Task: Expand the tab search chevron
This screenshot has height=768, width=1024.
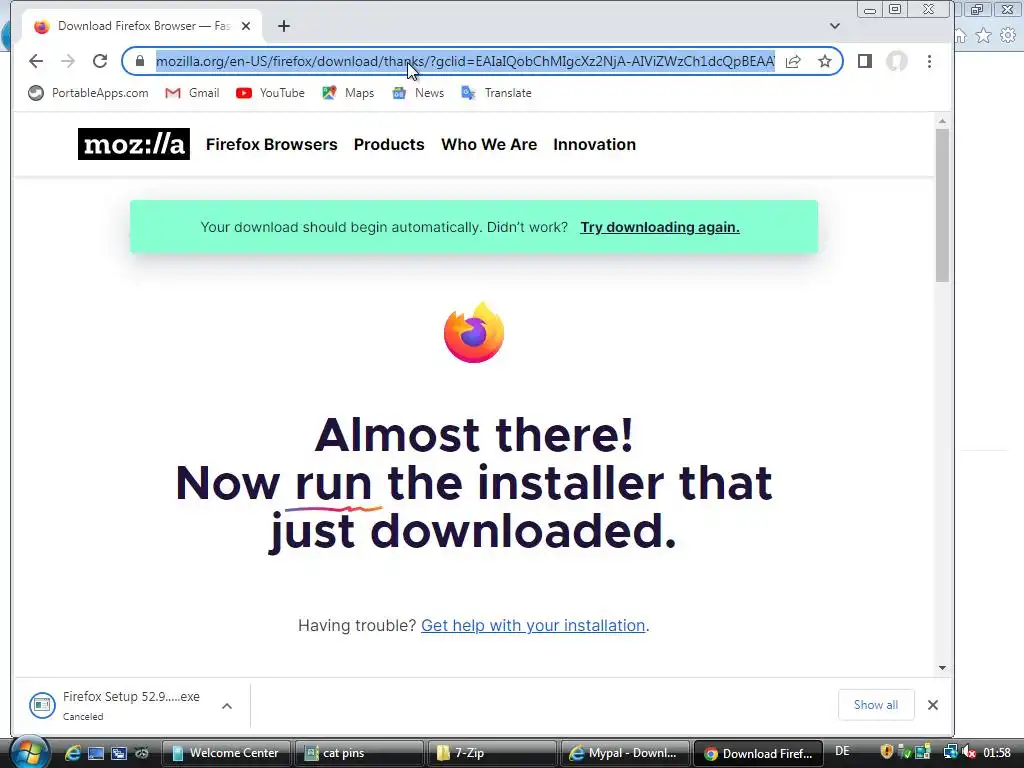Action: 835,26
